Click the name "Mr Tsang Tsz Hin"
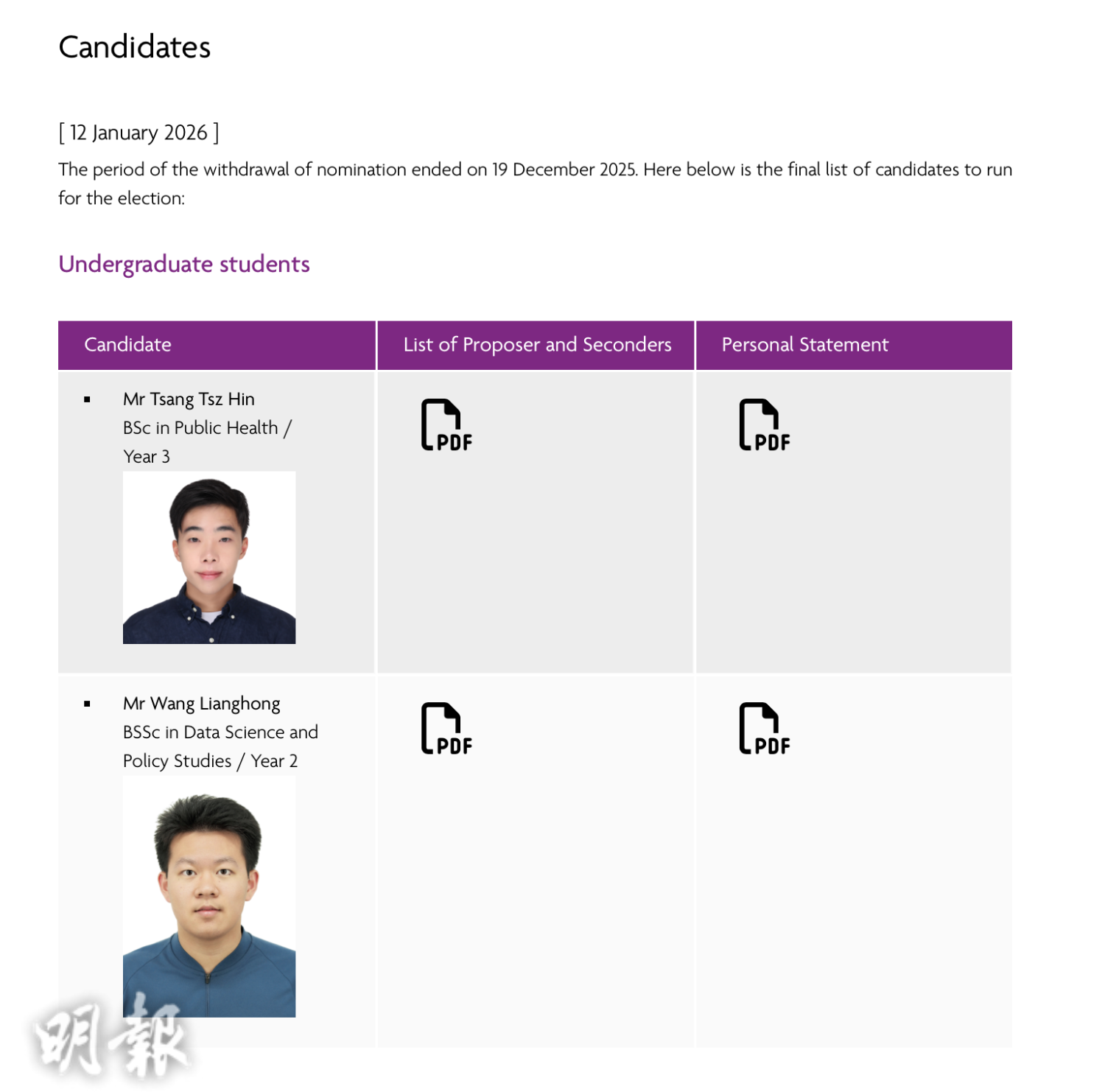The image size is (1105, 1092). (x=189, y=399)
